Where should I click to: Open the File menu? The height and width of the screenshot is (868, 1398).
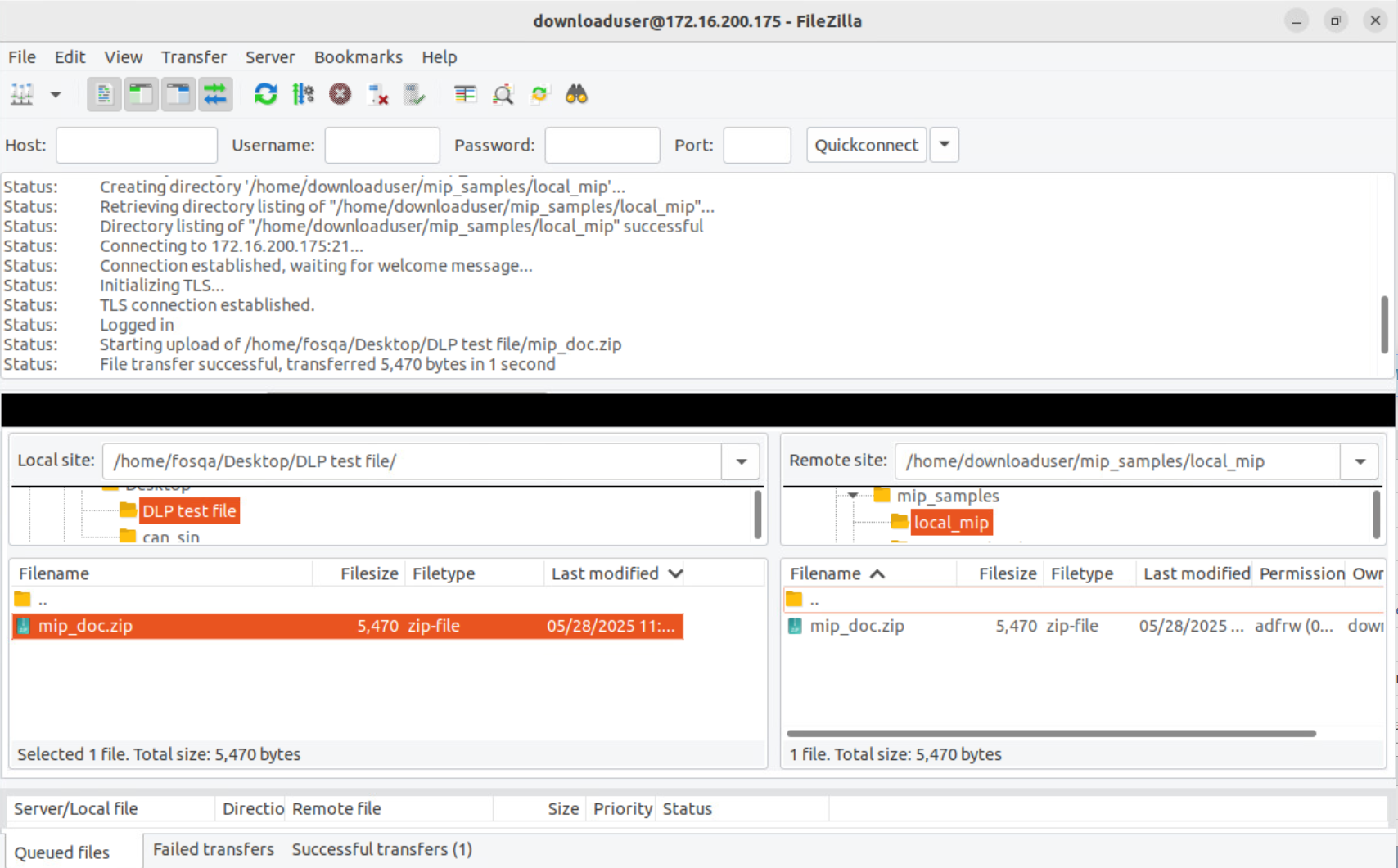click(22, 57)
